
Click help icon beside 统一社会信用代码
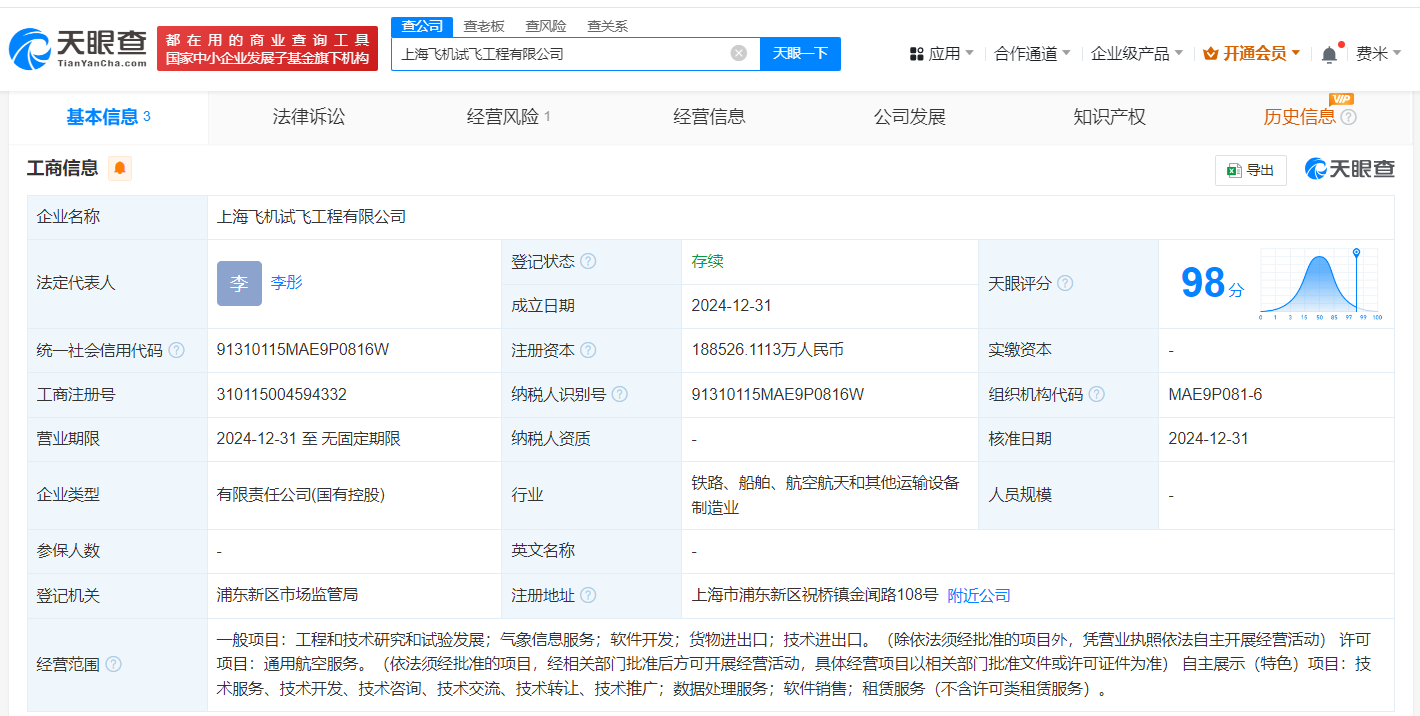pyautogui.click(x=176, y=351)
